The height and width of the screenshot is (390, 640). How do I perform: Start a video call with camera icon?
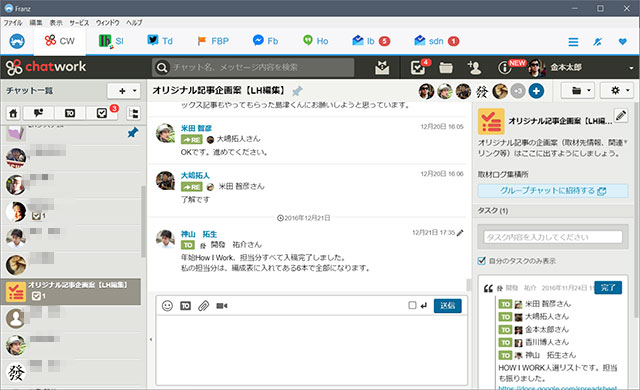222,306
